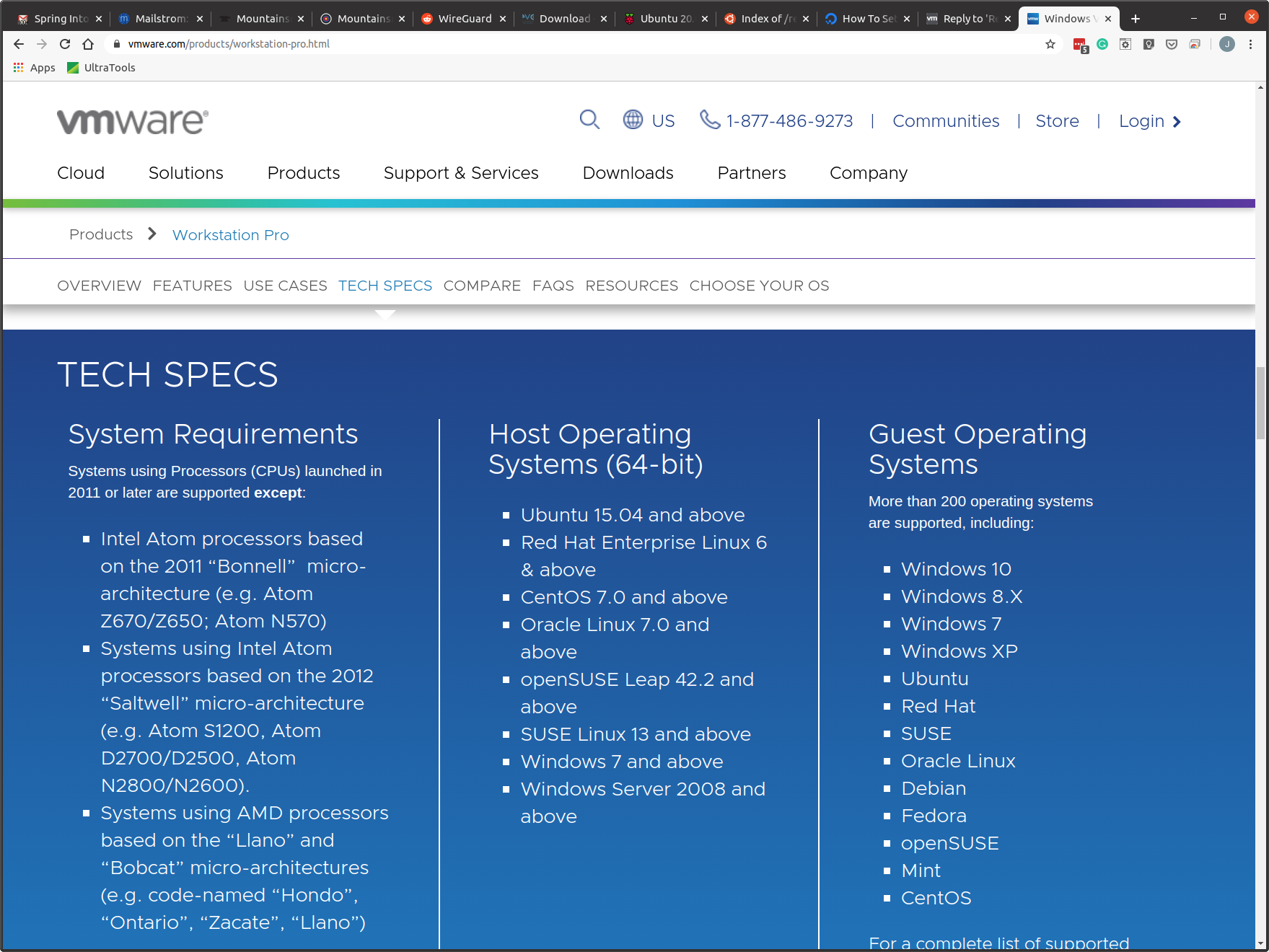This screenshot has height=952, width=1269.
Task: Switch to the COMPARE section tab
Action: tap(482, 286)
